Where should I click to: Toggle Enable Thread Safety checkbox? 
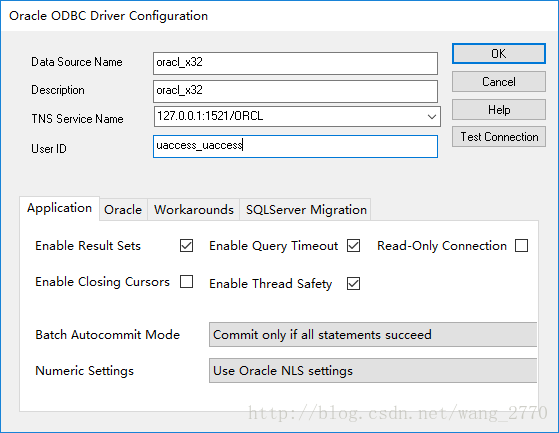[353, 284]
